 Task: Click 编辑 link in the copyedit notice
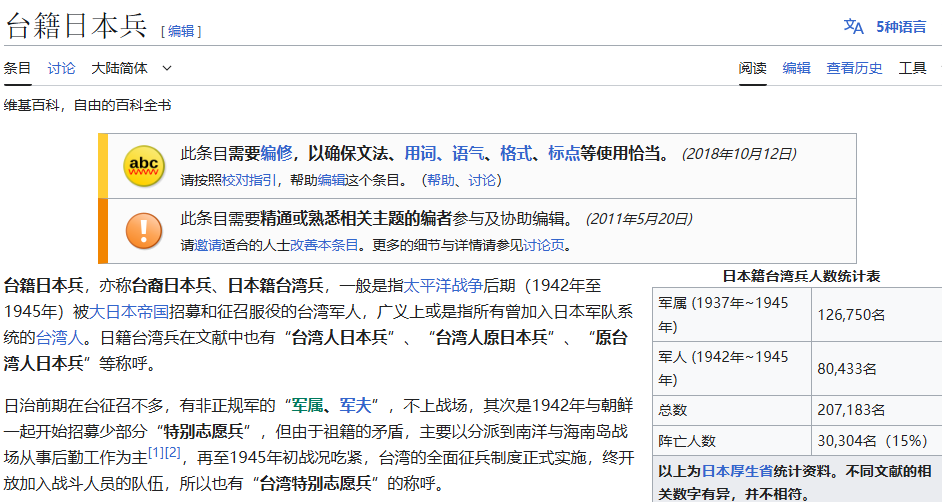[332, 180]
